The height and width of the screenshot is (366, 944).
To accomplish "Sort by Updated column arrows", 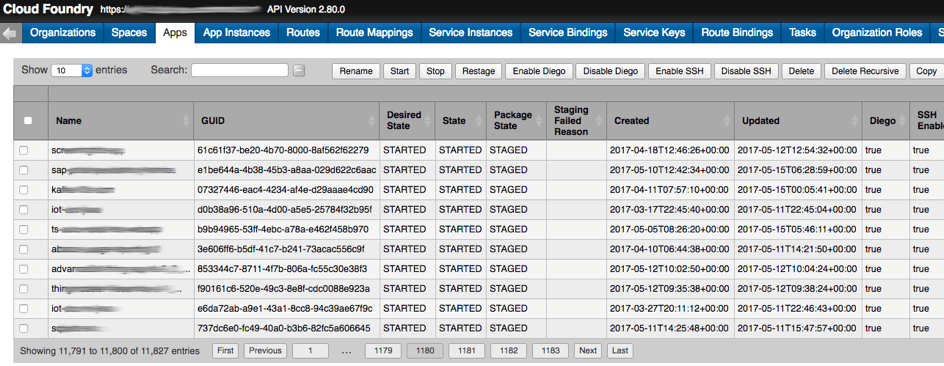I will (x=854, y=120).
